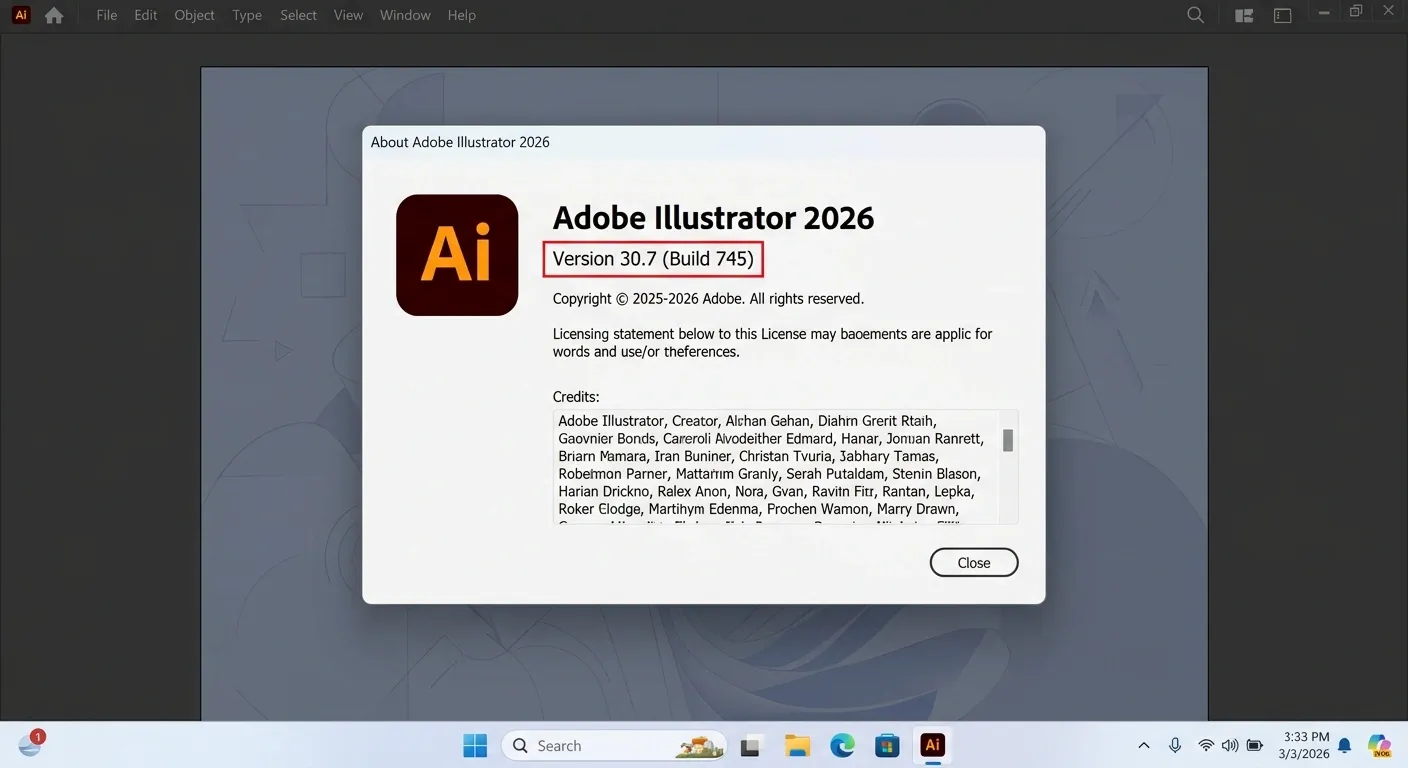Open the Copilot icon in system tray
Viewport: 1408px width, 768px height.
1380,746
